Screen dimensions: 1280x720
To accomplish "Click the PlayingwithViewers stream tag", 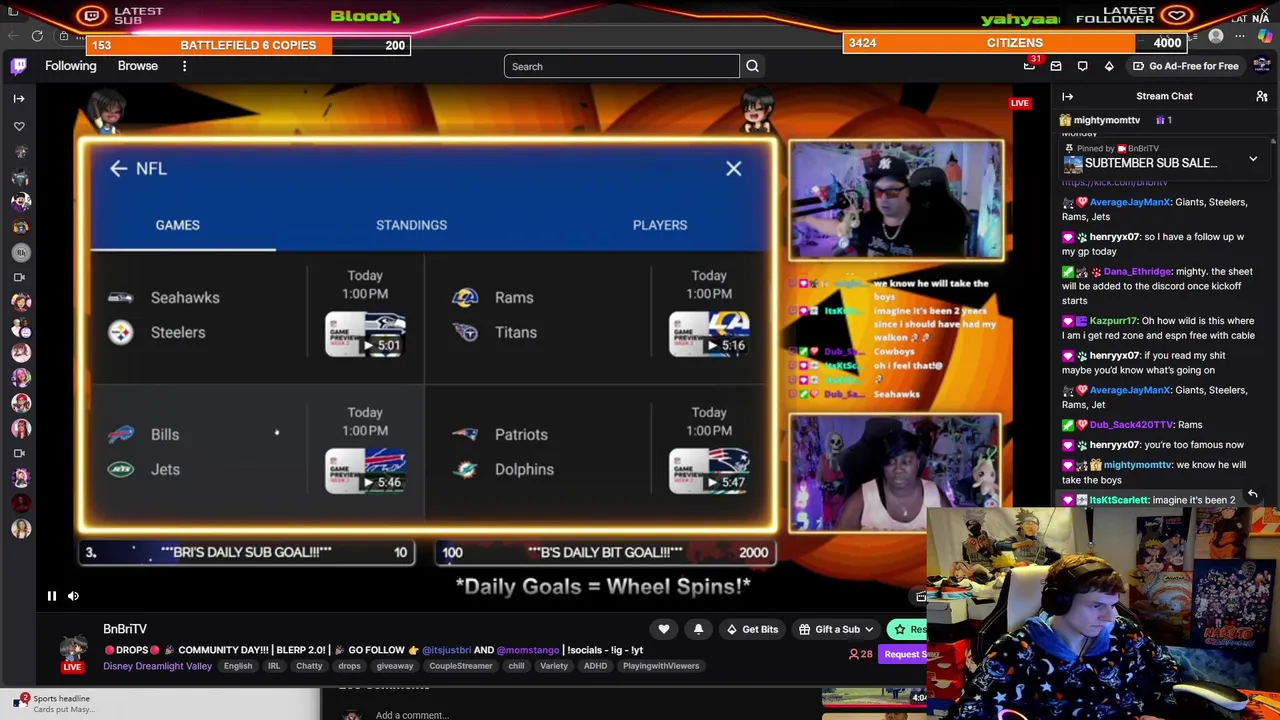I will tap(660, 666).
